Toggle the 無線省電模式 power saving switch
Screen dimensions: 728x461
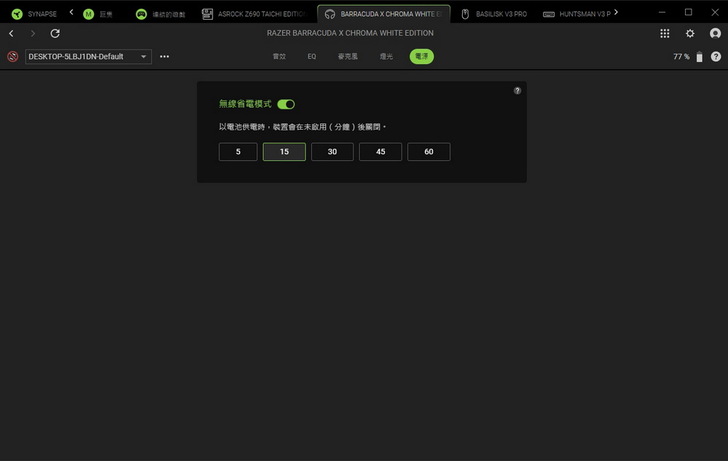pyautogui.click(x=286, y=104)
